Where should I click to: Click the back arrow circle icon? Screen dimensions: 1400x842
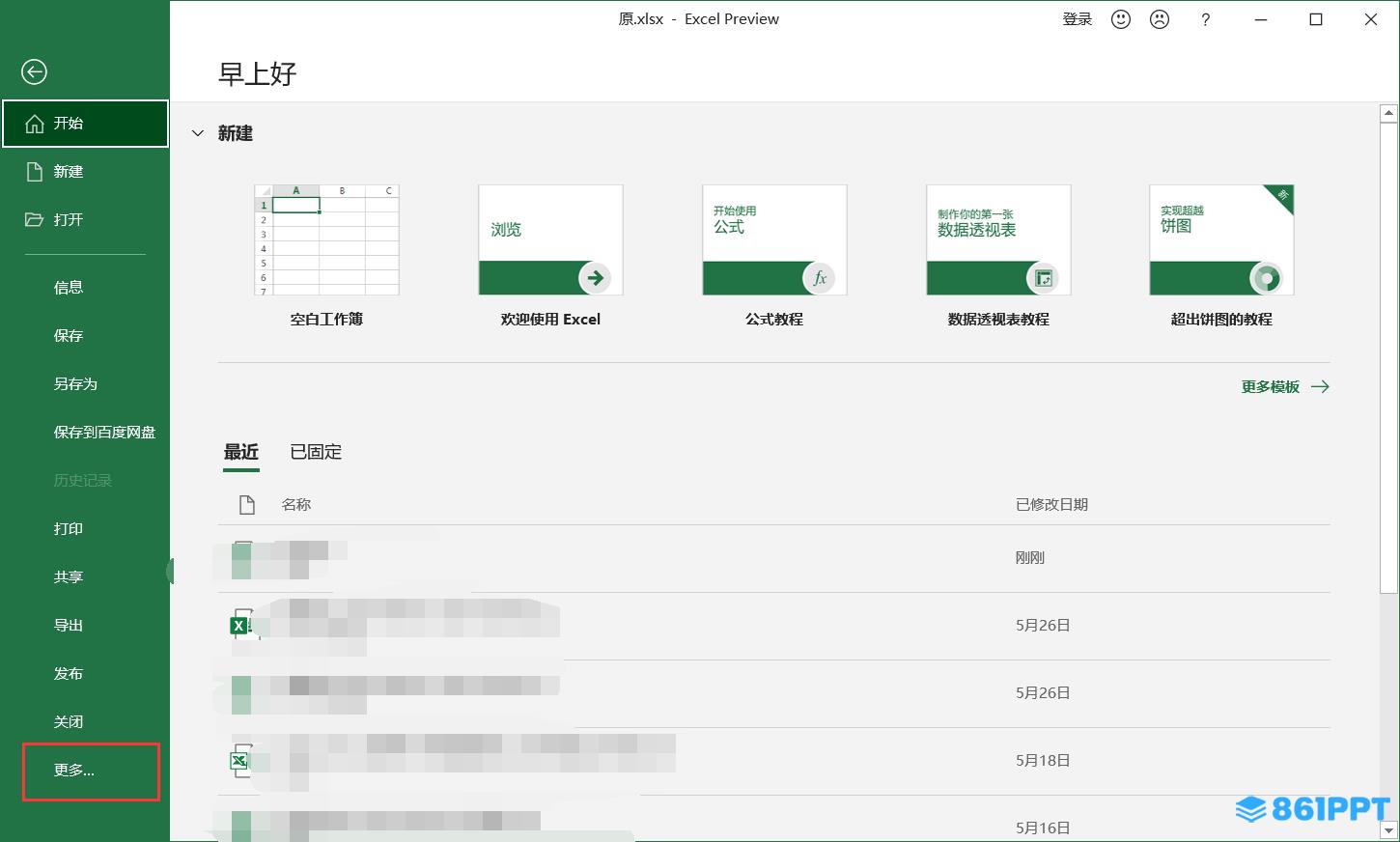pos(34,71)
